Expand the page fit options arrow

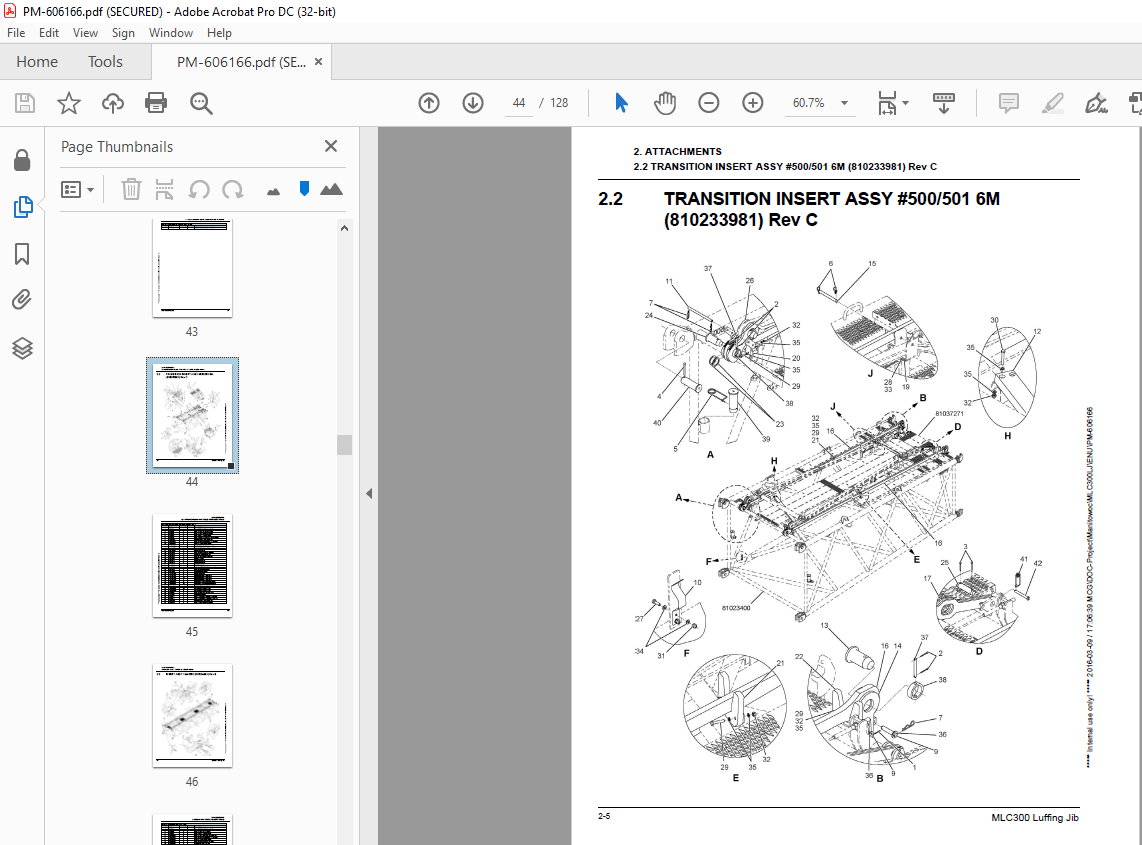[905, 103]
